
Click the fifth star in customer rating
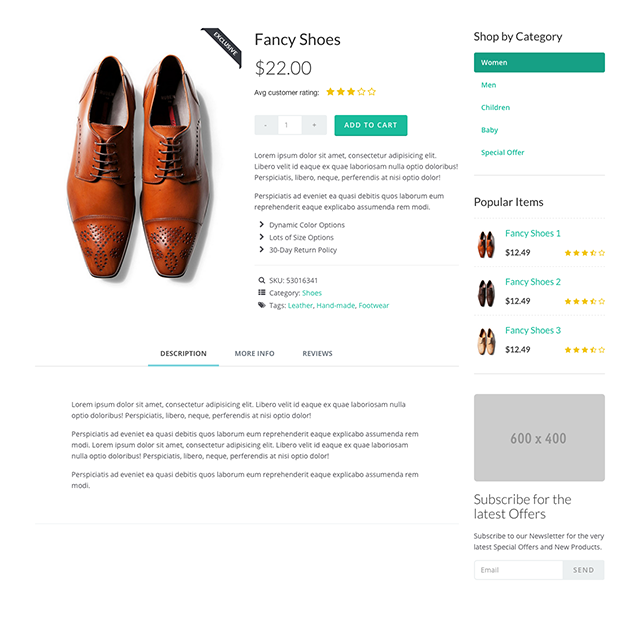(371, 92)
